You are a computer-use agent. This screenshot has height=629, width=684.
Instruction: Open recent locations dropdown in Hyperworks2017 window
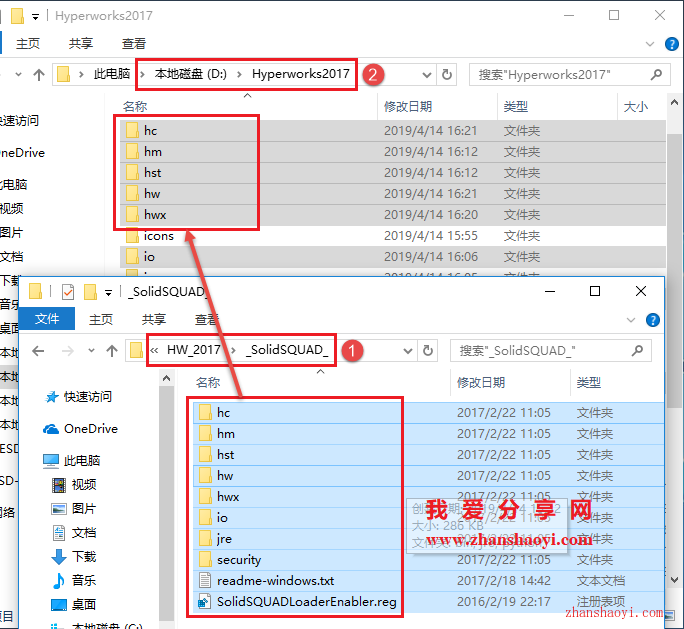point(18,75)
